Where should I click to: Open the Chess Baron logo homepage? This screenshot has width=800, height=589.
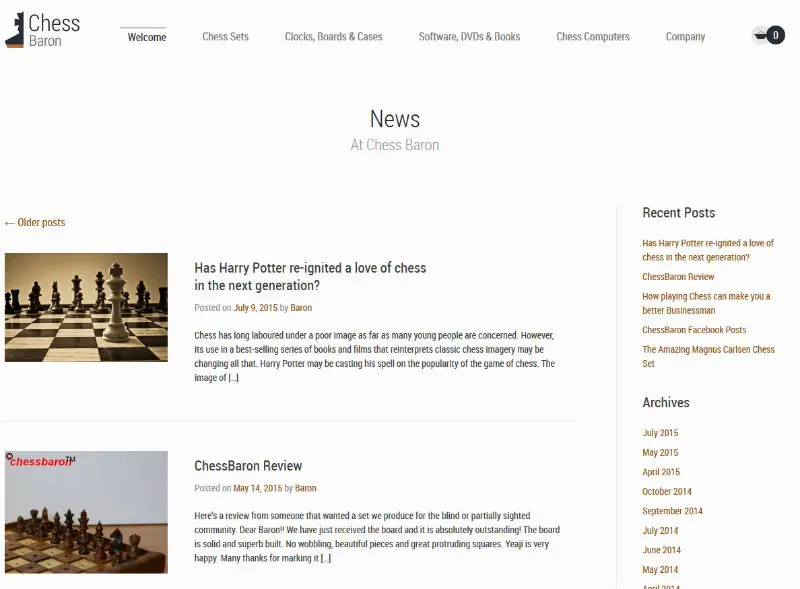click(42, 30)
